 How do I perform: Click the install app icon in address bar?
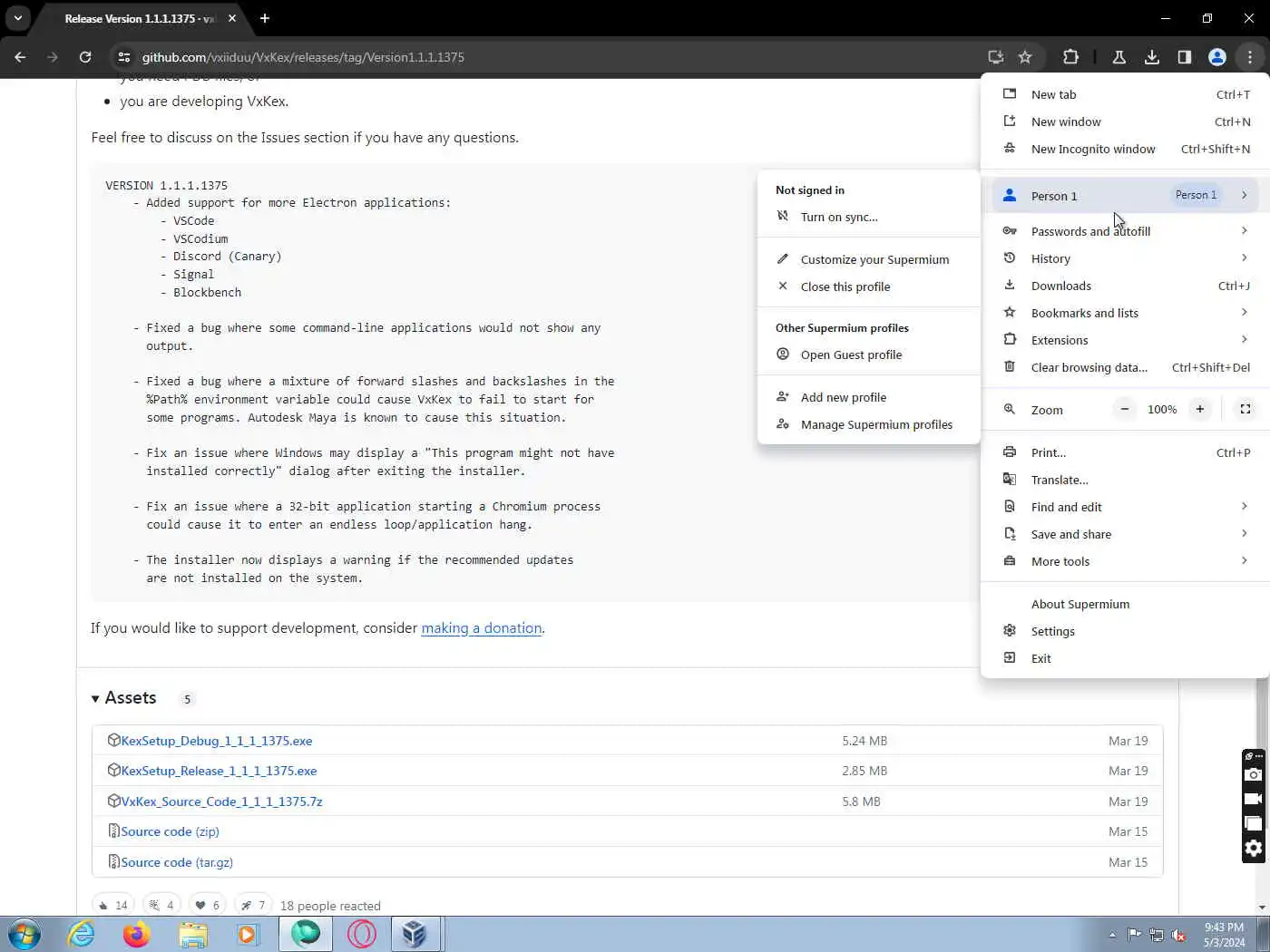click(x=996, y=57)
